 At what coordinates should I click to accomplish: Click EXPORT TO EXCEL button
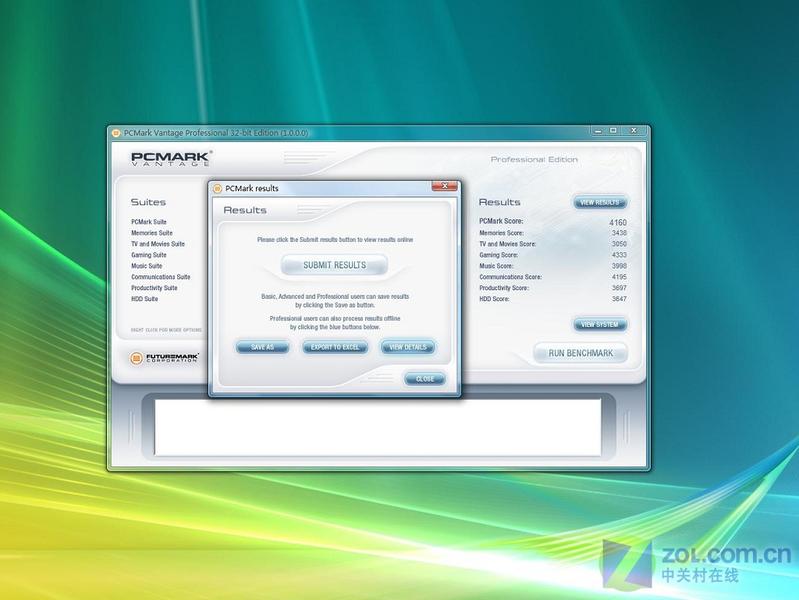click(x=335, y=347)
